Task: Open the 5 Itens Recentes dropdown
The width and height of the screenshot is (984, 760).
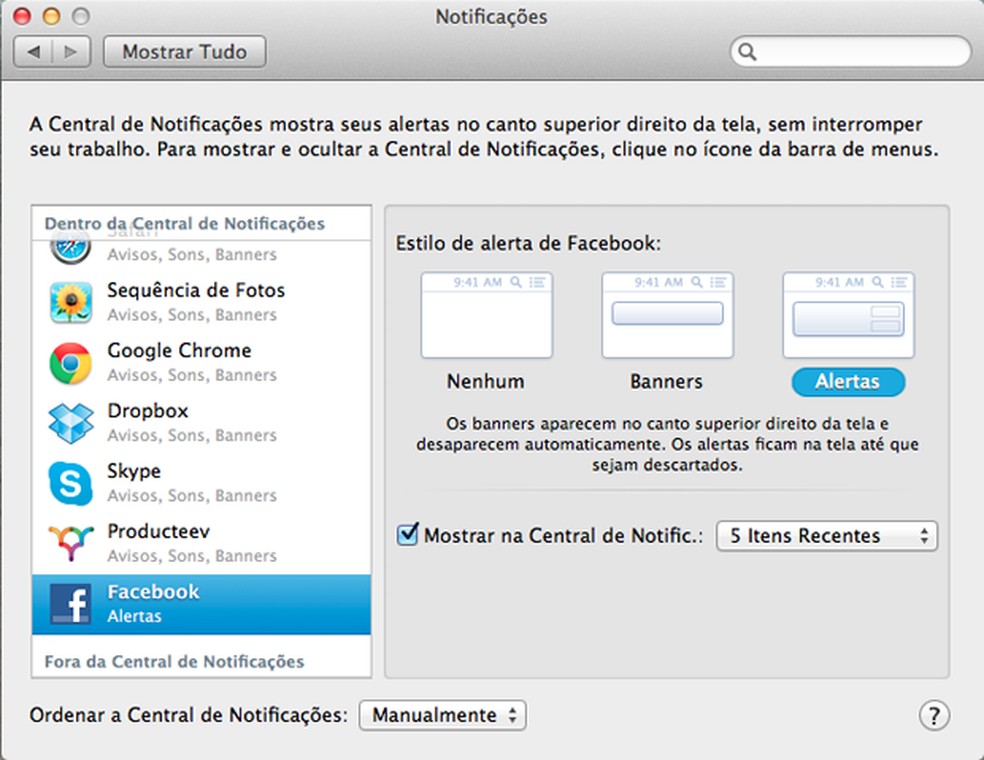Action: [x=826, y=536]
